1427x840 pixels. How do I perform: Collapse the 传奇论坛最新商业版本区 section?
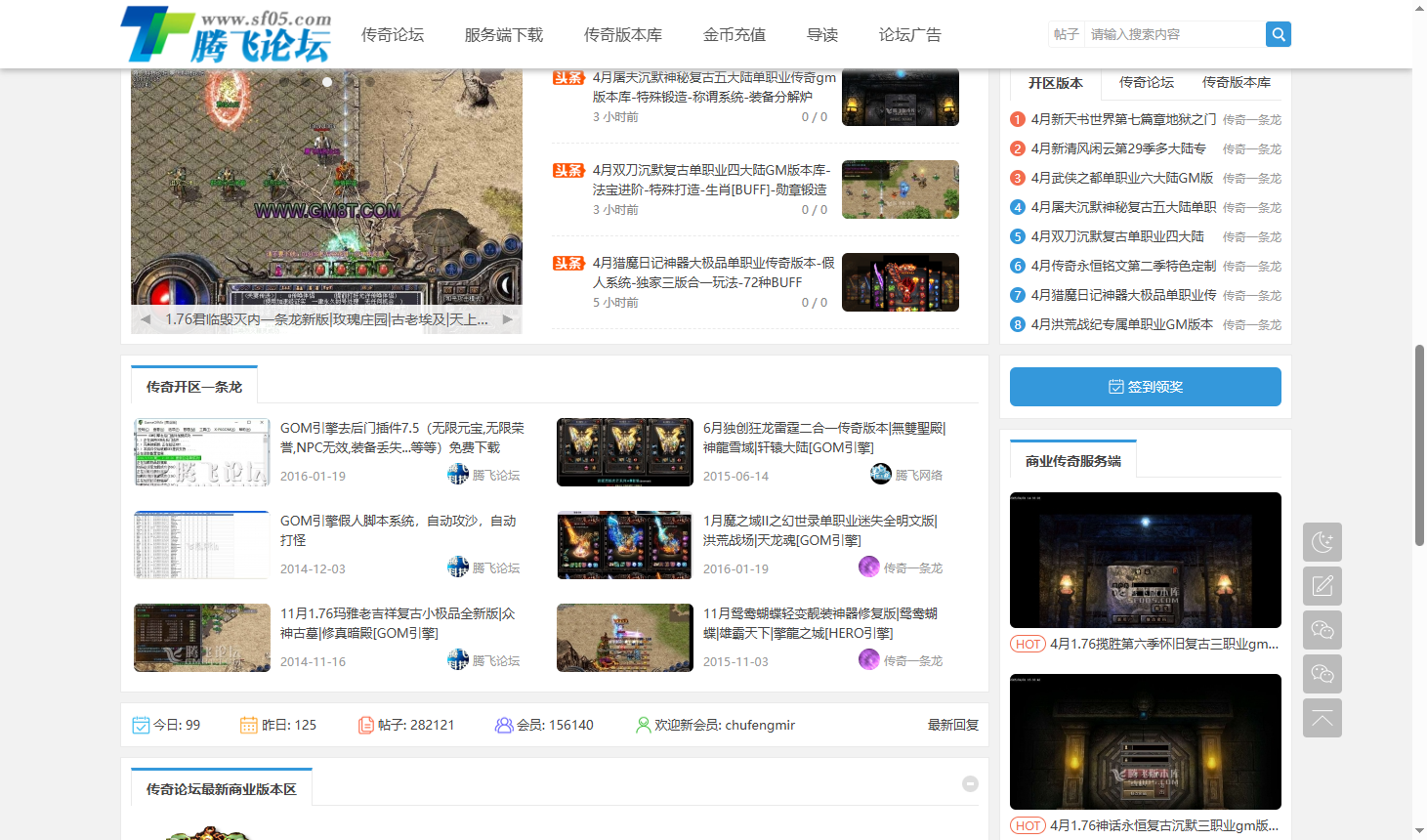970,783
